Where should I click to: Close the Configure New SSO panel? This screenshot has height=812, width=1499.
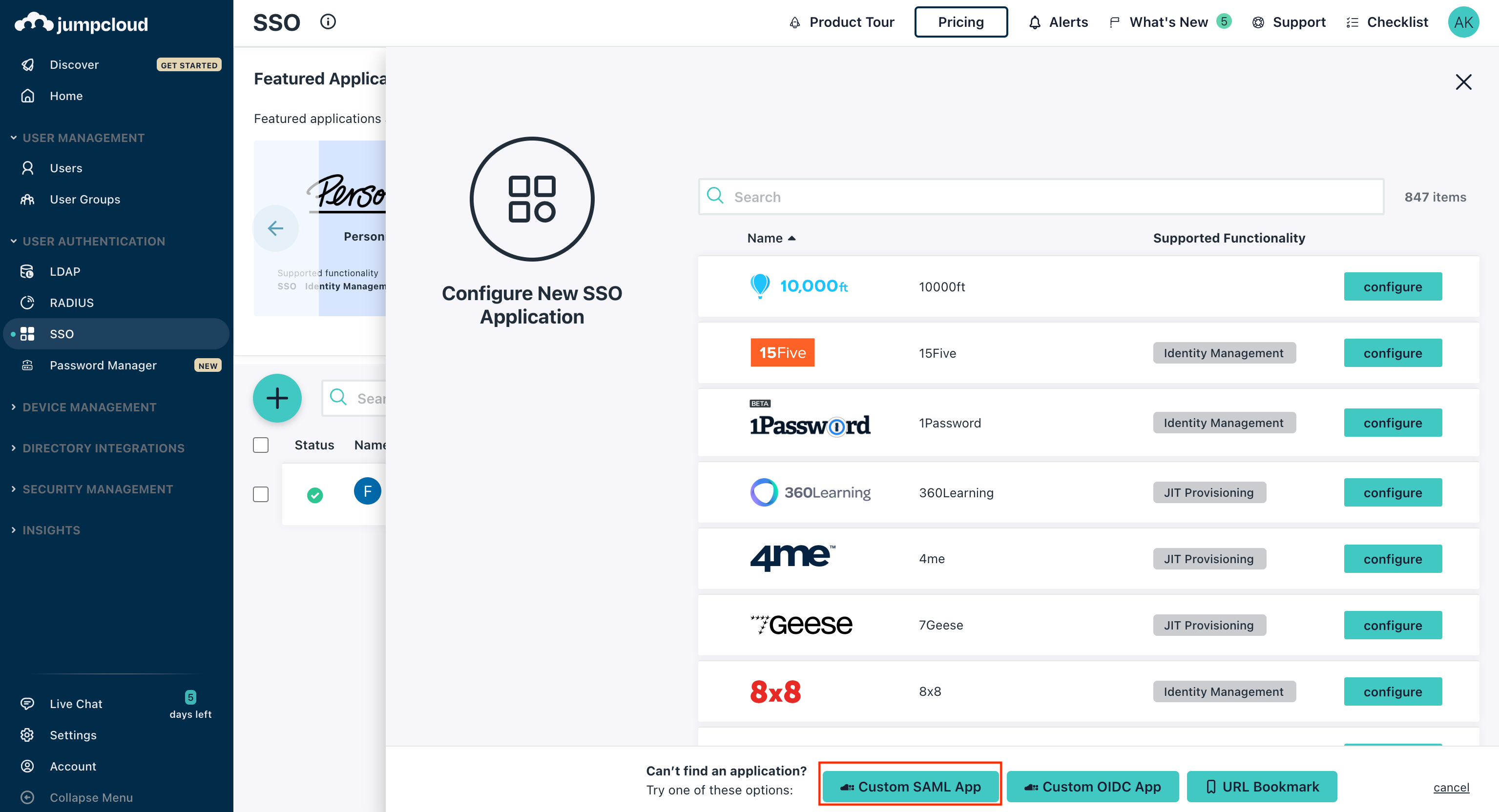(1463, 82)
